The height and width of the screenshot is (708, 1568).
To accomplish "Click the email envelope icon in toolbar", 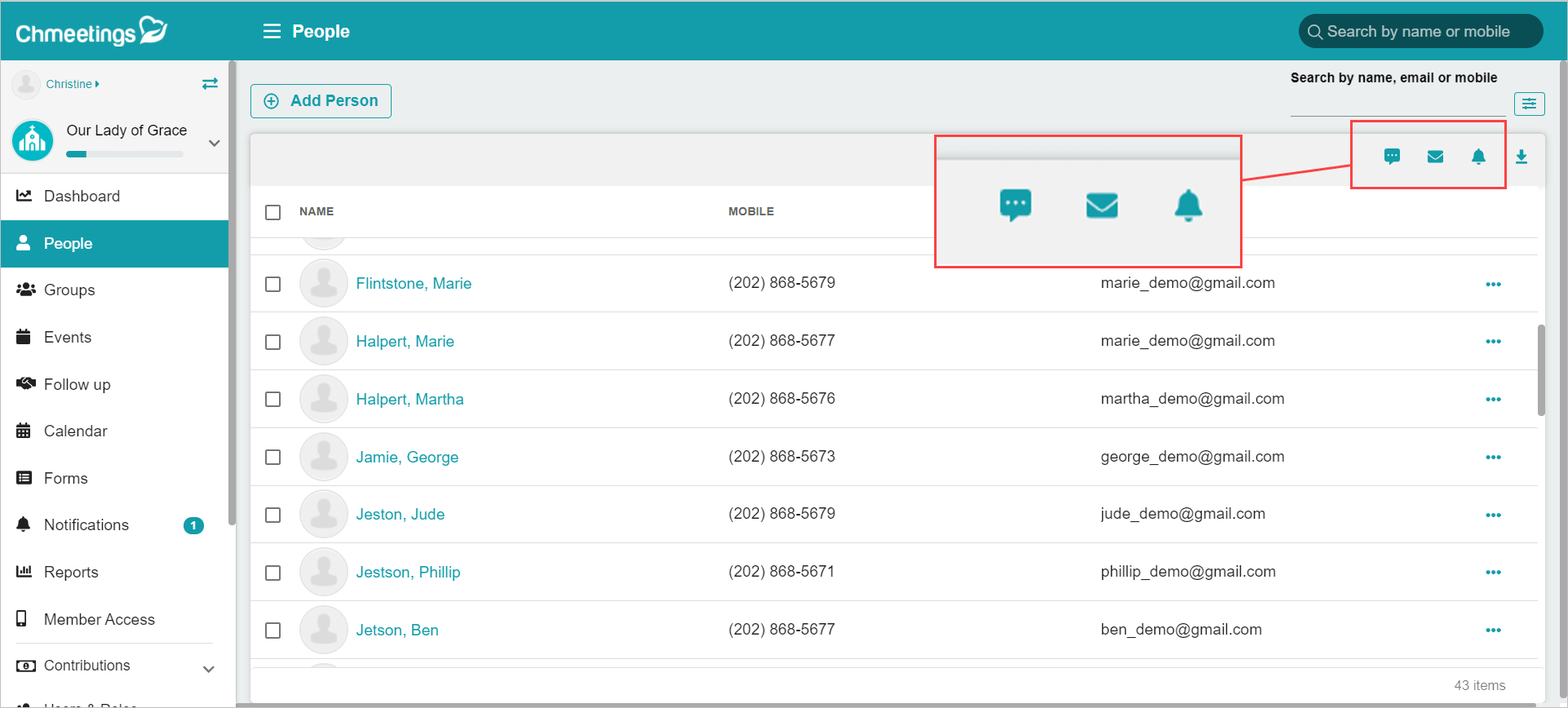I will point(1435,157).
